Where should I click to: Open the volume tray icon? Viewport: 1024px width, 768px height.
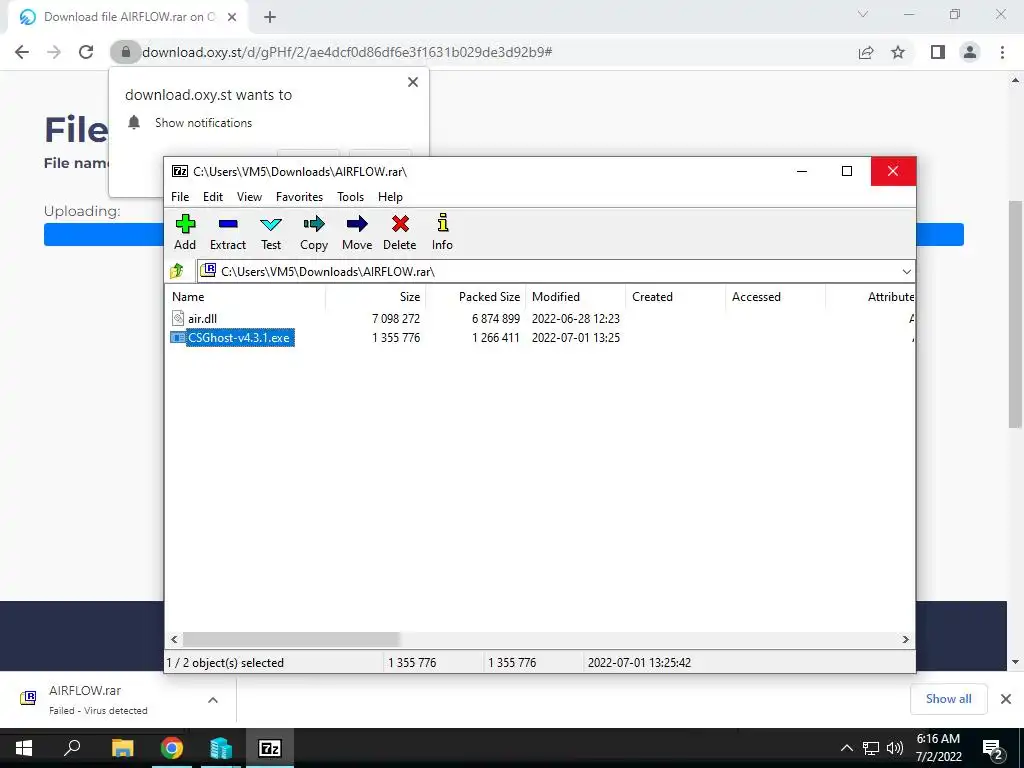895,748
